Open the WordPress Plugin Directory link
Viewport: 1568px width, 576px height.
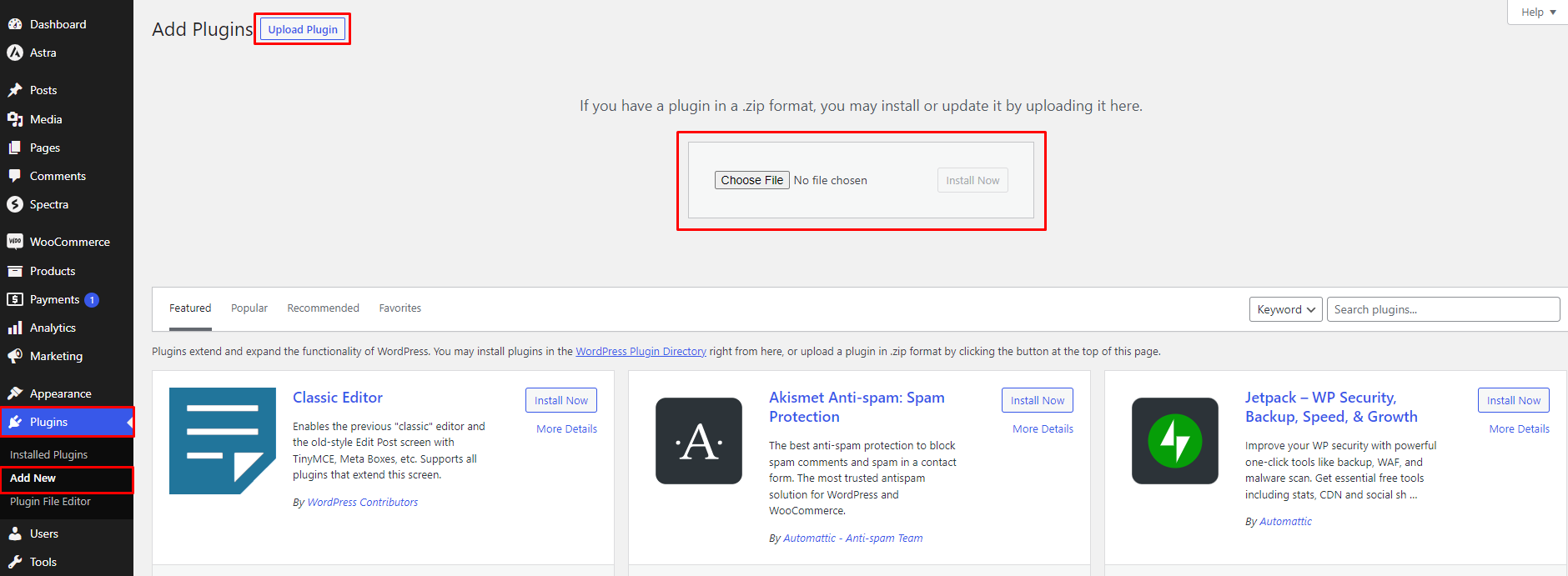[x=641, y=352]
